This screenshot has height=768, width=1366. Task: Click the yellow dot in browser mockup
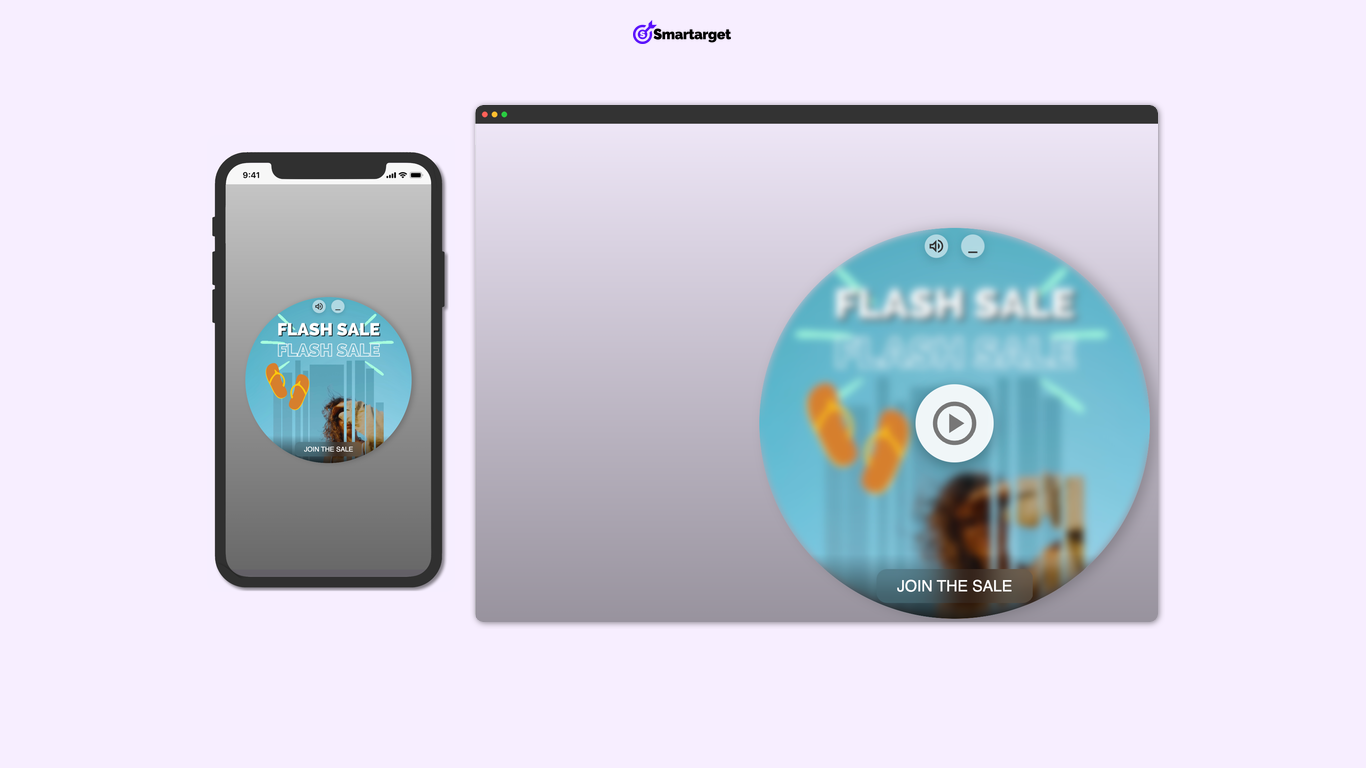pos(494,115)
